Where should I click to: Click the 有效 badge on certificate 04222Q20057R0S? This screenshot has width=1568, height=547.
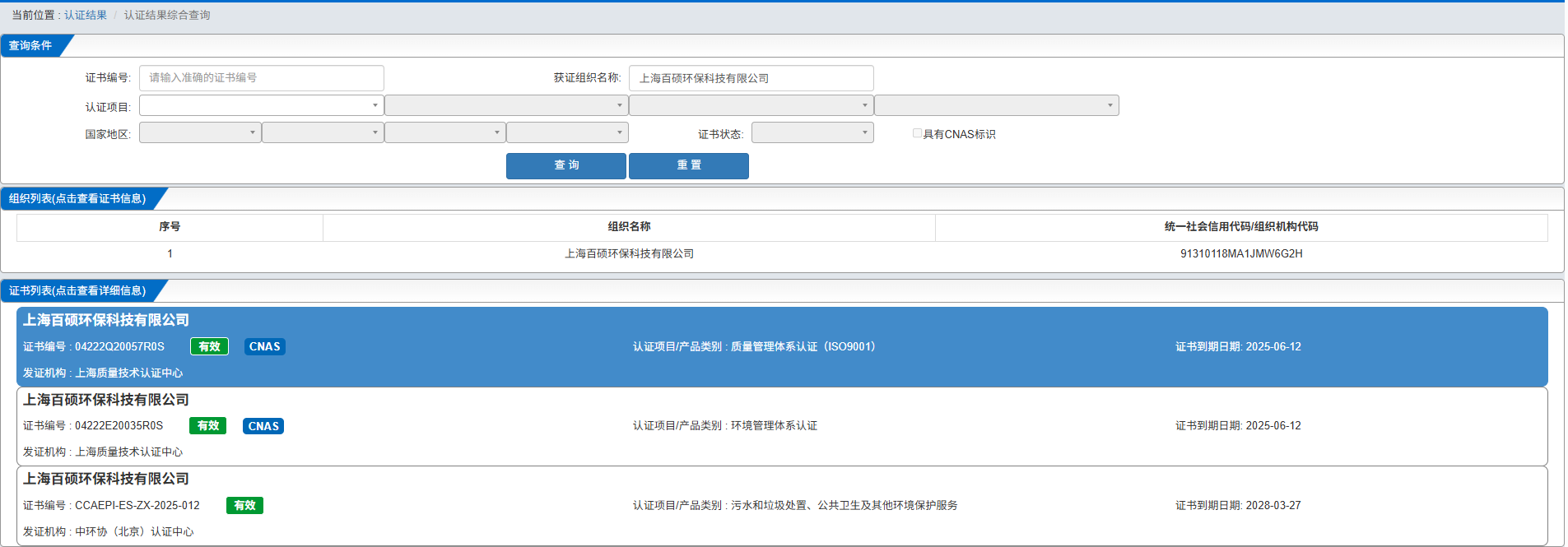pyautogui.click(x=209, y=347)
